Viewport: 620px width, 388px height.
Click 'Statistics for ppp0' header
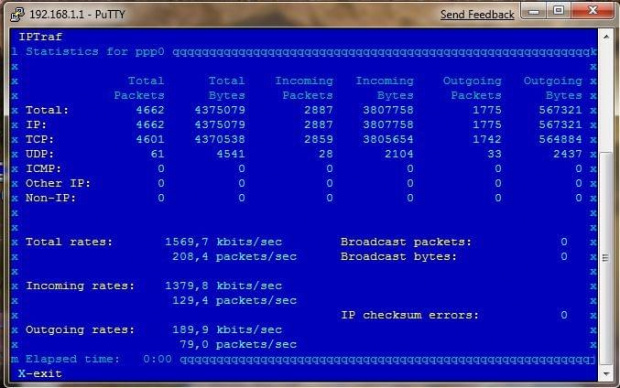tap(95, 51)
